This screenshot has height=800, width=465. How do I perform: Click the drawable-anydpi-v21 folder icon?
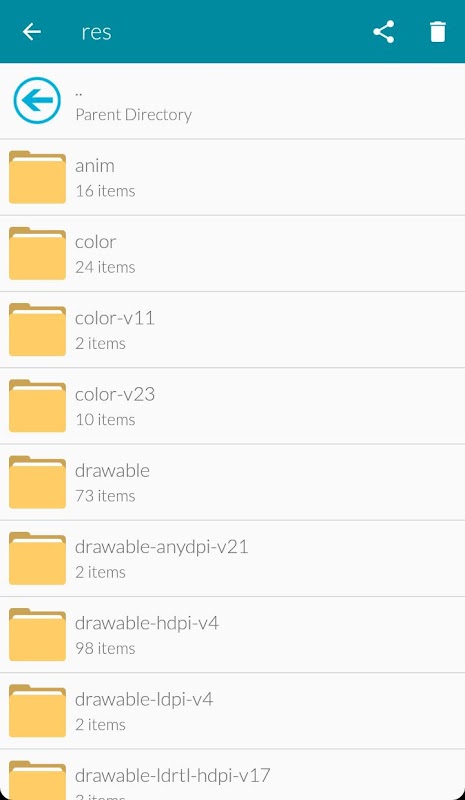[x=37, y=558]
